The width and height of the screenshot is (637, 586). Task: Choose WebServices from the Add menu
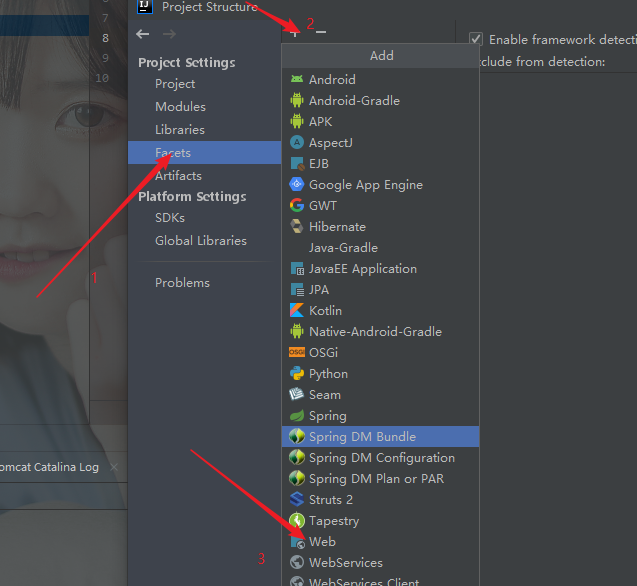coord(380,563)
